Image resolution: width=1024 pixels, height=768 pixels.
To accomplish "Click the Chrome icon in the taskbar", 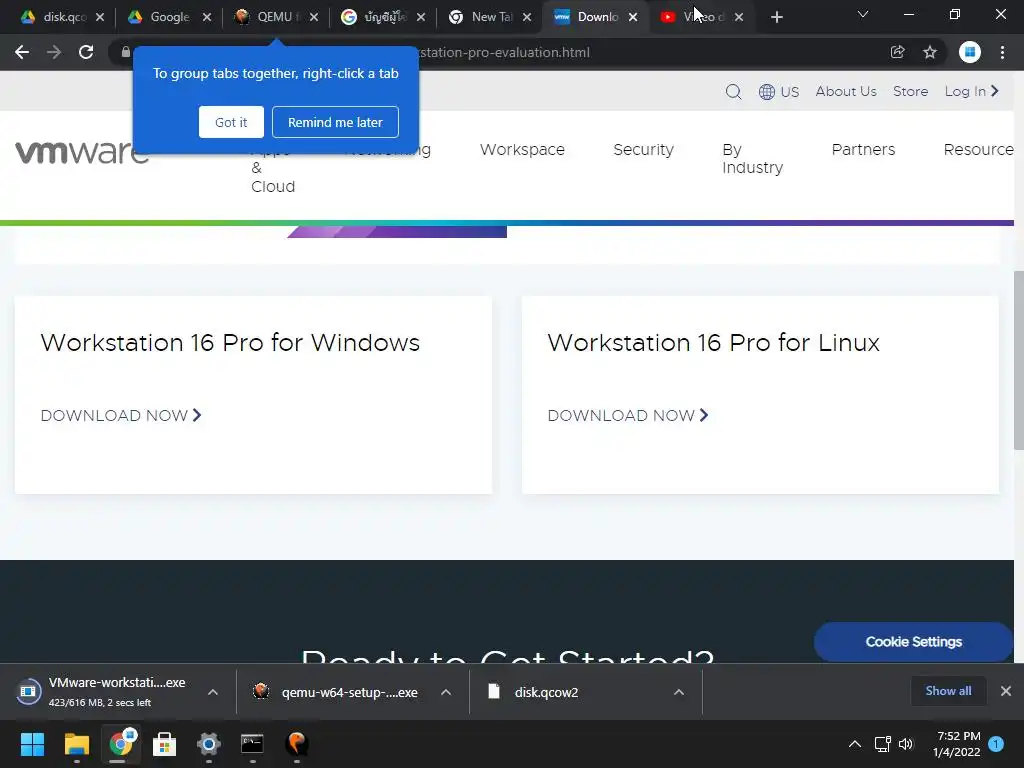I will click(120, 744).
